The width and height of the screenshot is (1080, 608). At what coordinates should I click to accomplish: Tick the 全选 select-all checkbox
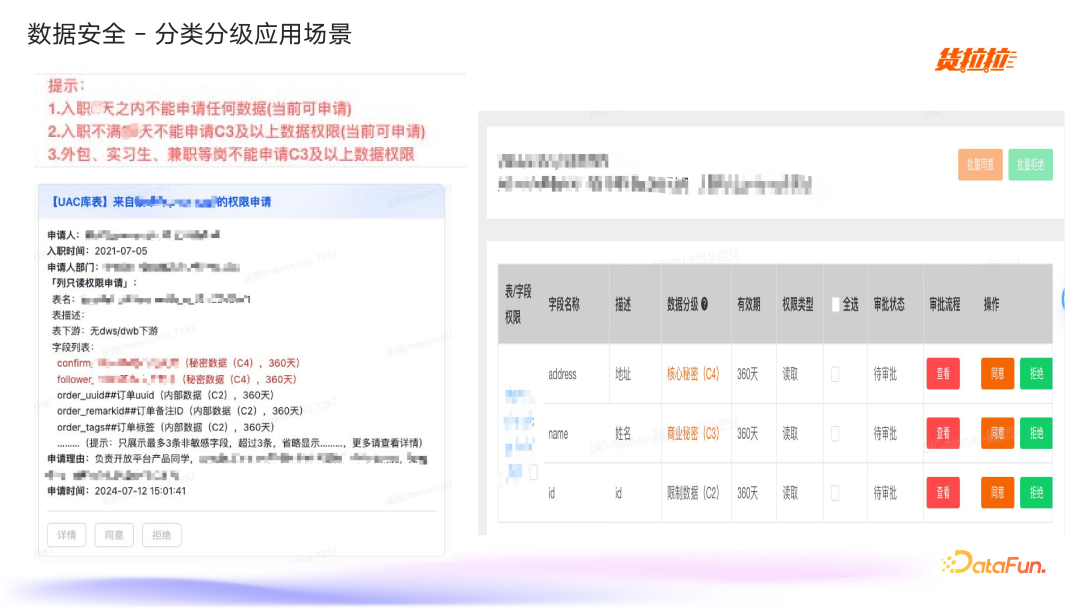click(x=835, y=304)
